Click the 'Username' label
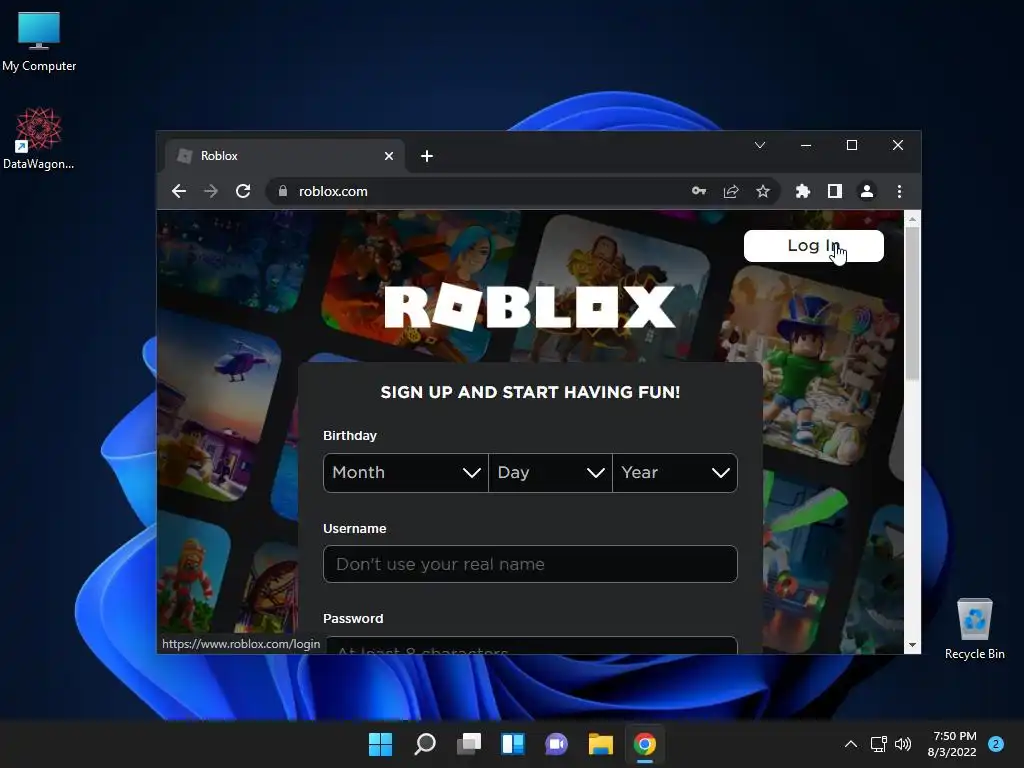Image resolution: width=1024 pixels, height=768 pixels. pyautogui.click(x=355, y=528)
